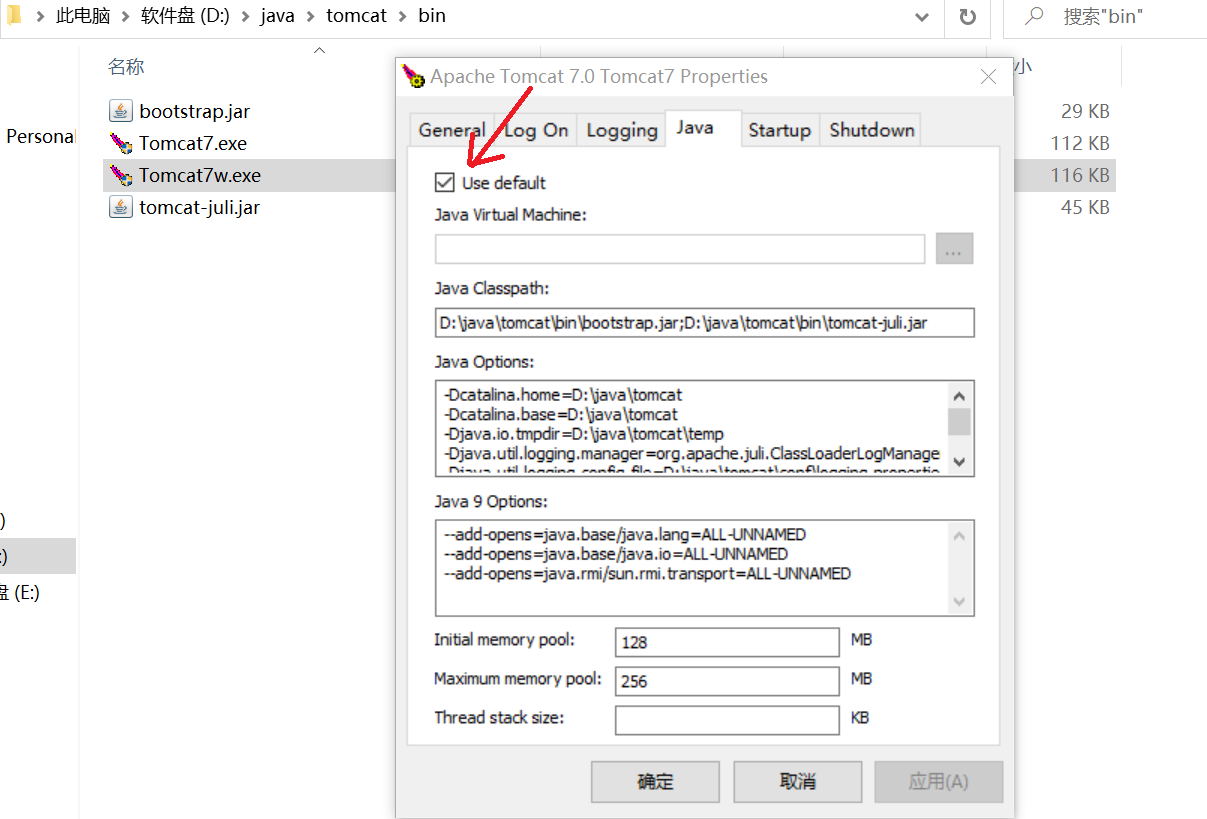Click the Thread stack size field
The height and width of the screenshot is (819, 1207).
coord(727,719)
